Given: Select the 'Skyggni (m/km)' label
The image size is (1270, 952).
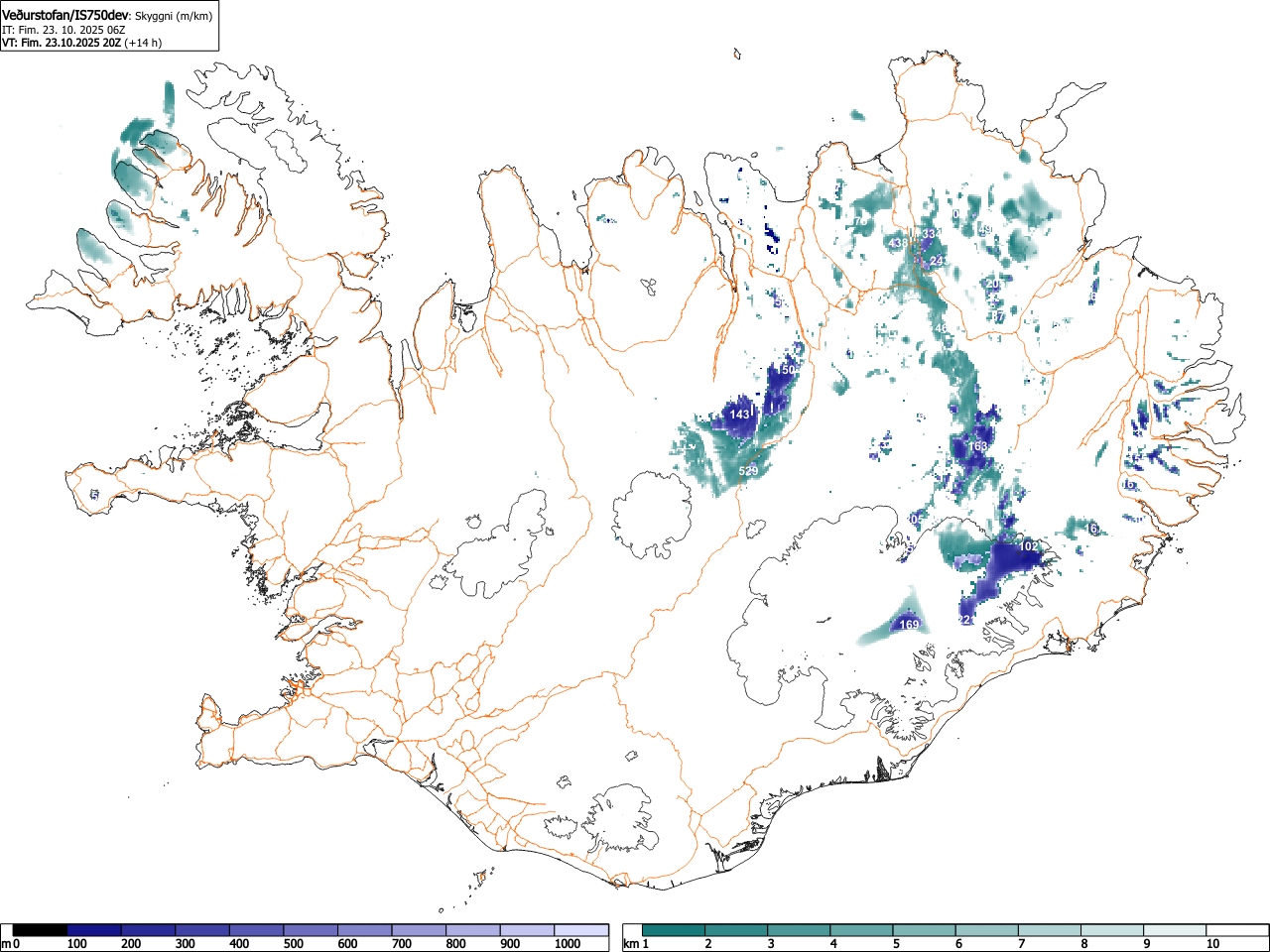Looking at the screenshot, I should (x=174, y=17).
